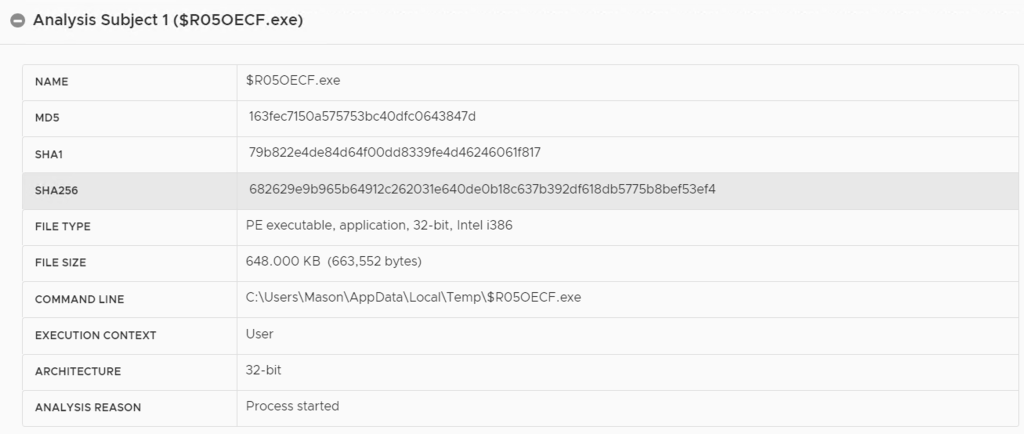Image resolution: width=1024 pixels, height=434 pixels.
Task: Click the MD5 hash value
Action: (x=362, y=116)
